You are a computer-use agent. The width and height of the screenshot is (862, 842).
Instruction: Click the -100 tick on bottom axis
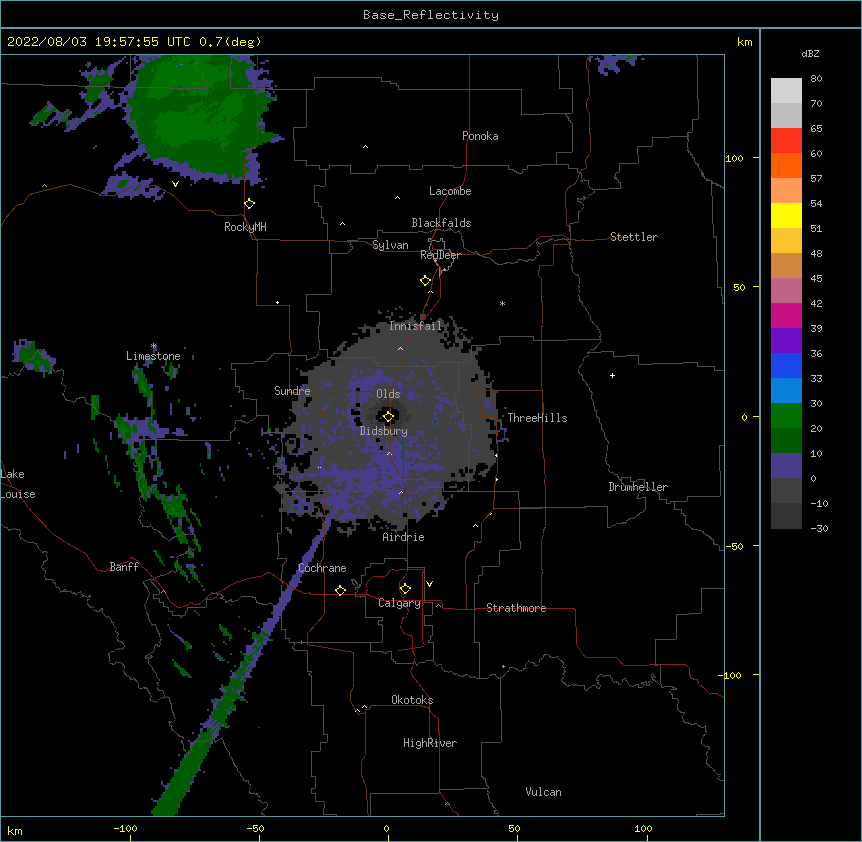pos(126,828)
